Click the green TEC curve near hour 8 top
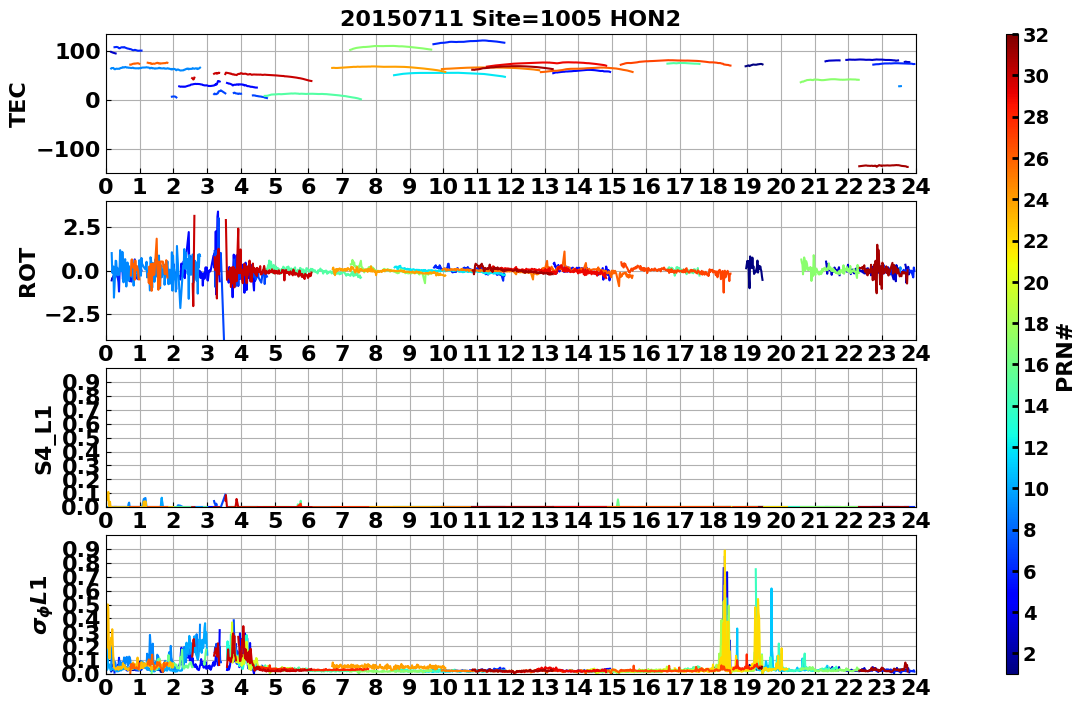 tap(391, 47)
